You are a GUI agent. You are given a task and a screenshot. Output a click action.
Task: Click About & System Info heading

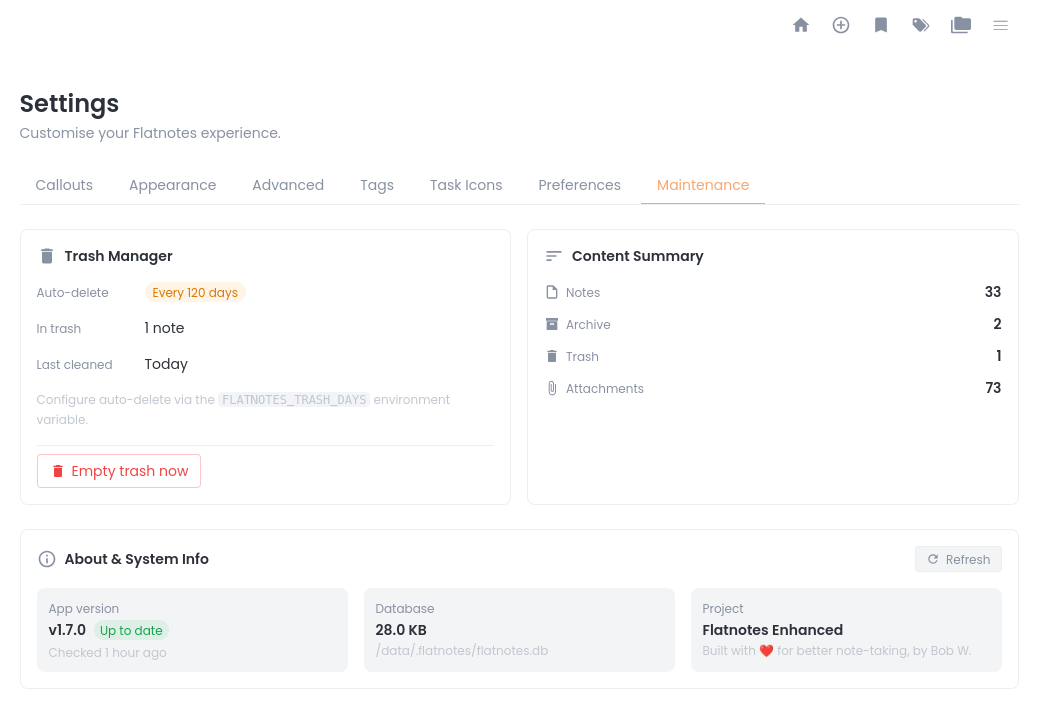[x=137, y=559]
